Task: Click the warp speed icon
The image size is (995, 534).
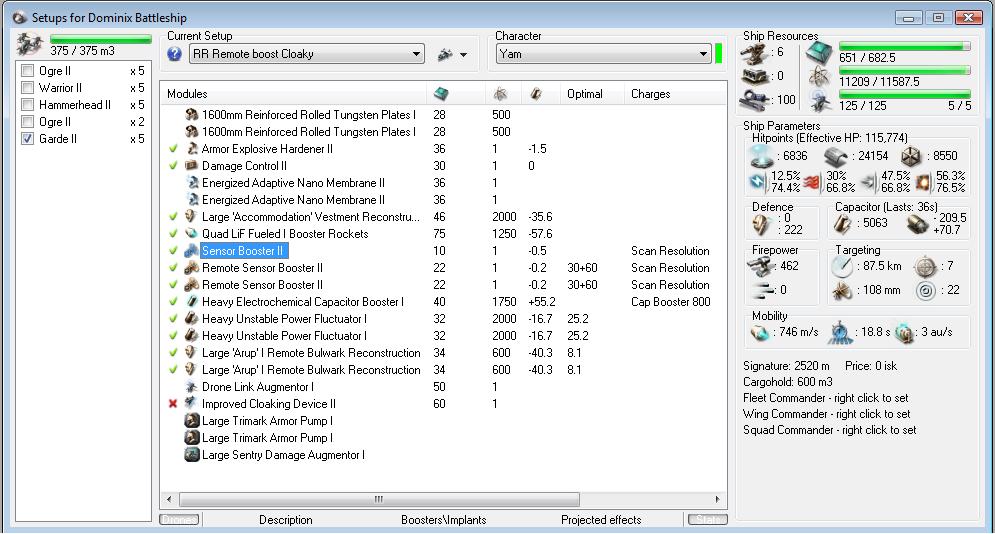Action: 904,333
